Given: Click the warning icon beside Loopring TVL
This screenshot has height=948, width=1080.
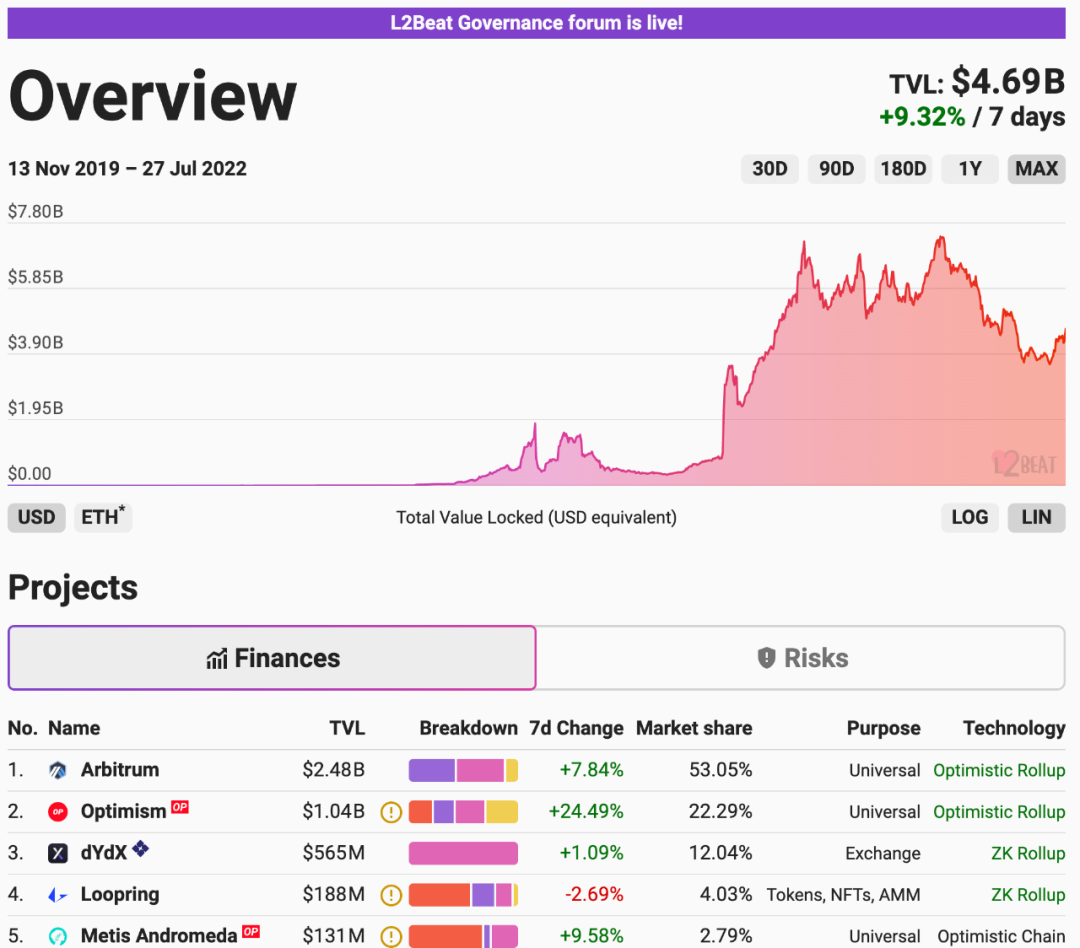Looking at the screenshot, I should tap(391, 896).
